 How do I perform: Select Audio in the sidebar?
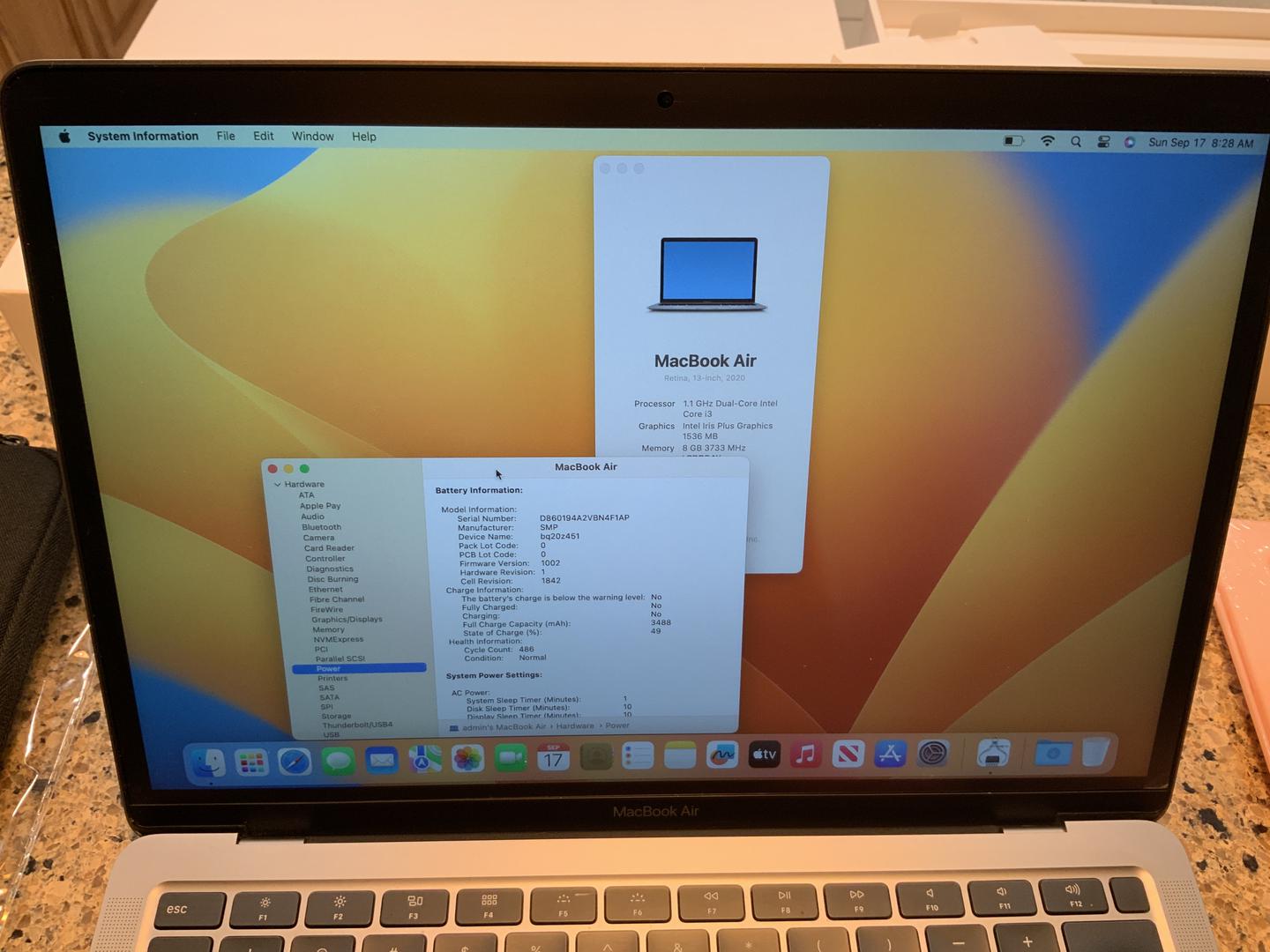coord(312,517)
